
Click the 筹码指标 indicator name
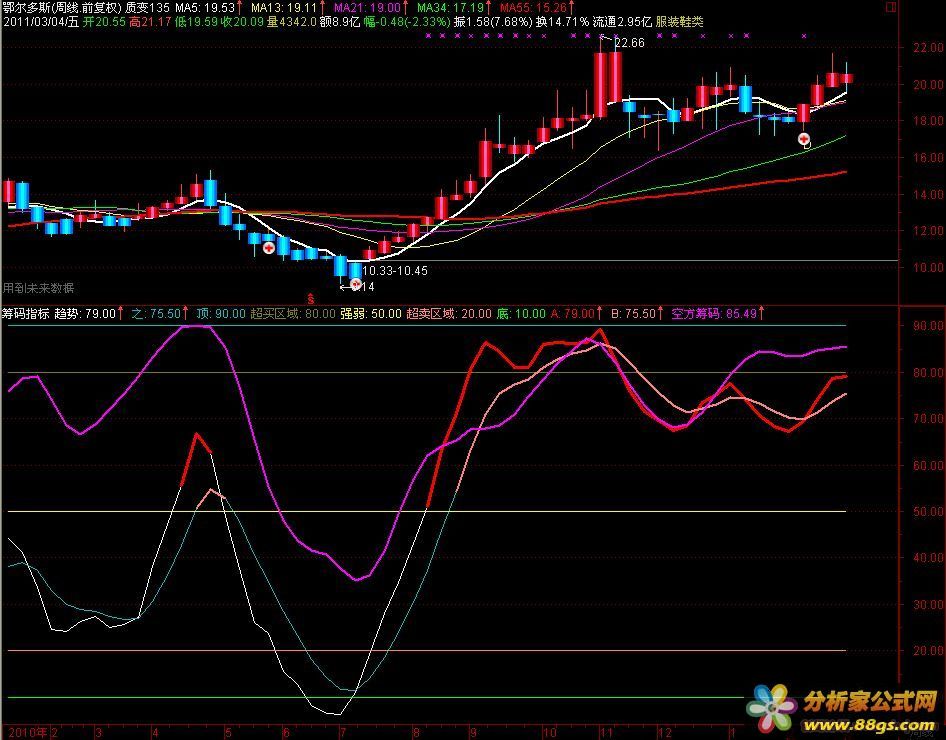[x=26, y=314]
